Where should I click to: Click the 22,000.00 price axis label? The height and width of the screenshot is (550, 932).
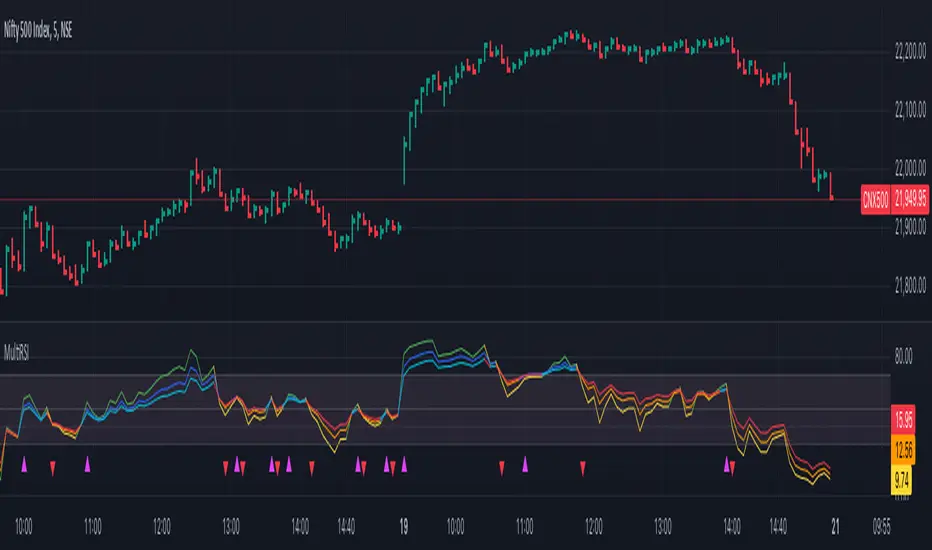pos(910,168)
